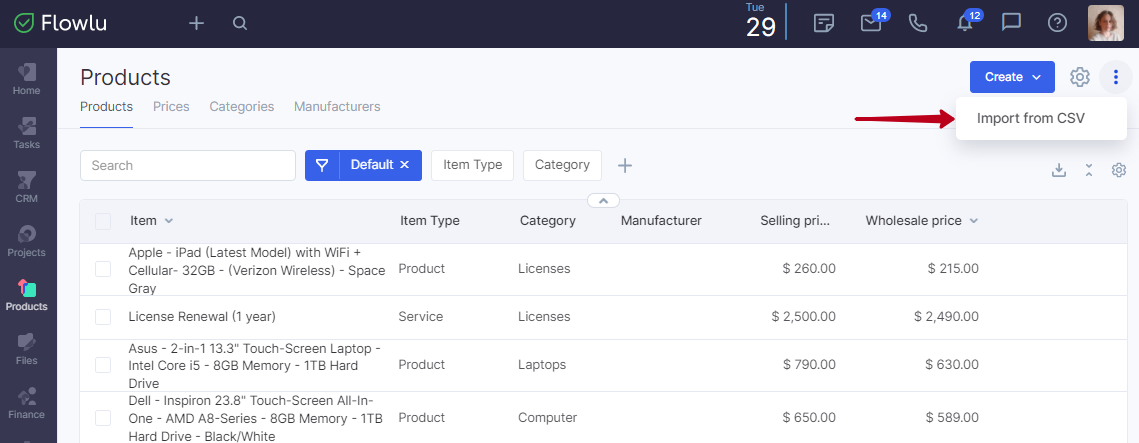The width and height of the screenshot is (1139, 443).
Task: Open Apple iPad product item
Action: (256, 270)
